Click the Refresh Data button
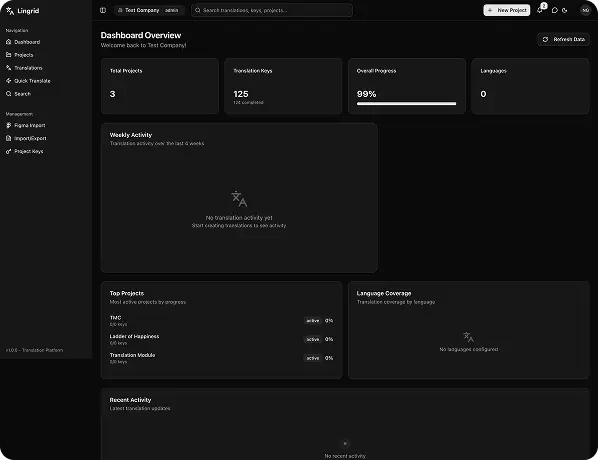The width and height of the screenshot is (598, 460). click(563, 39)
